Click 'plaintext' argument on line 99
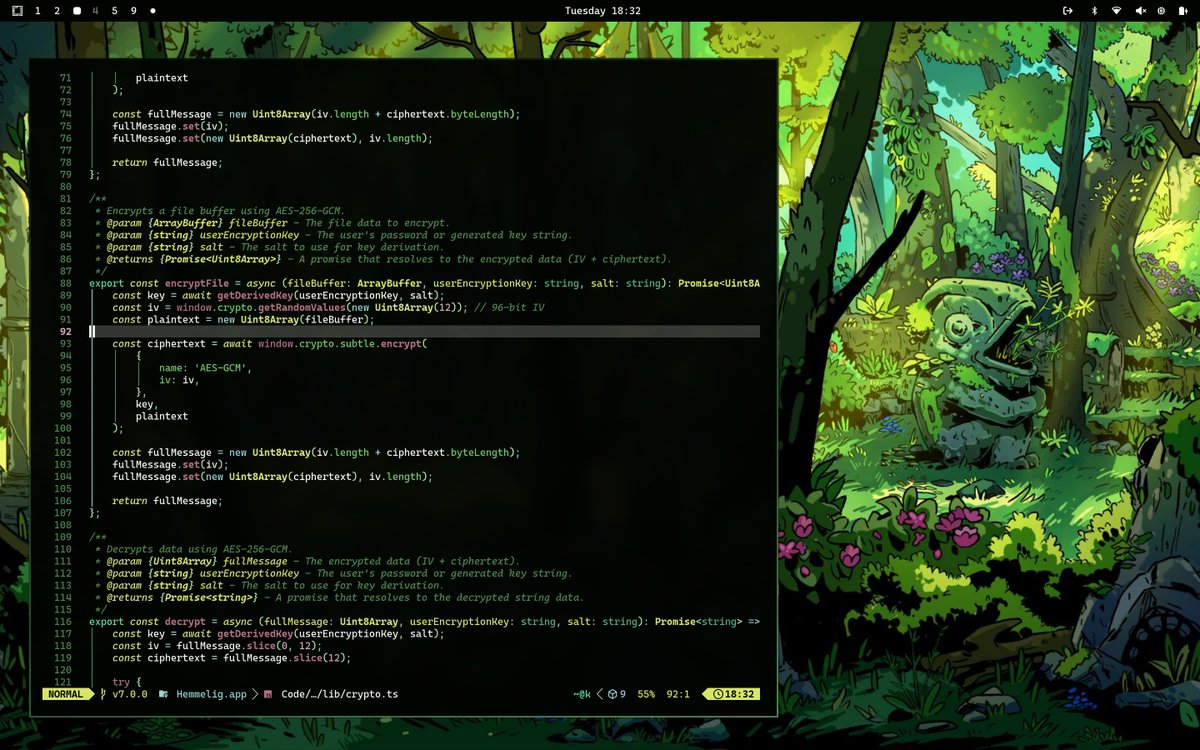1200x750 pixels. point(162,416)
